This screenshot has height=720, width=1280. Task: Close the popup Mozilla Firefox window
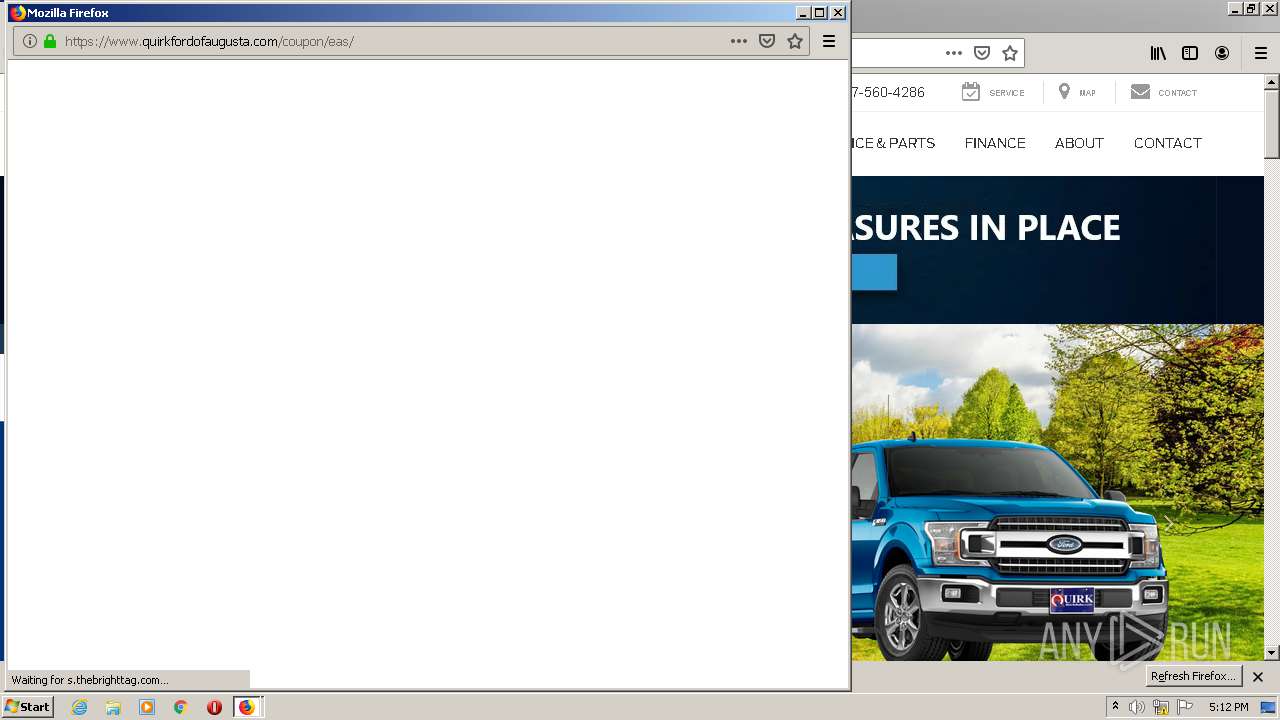(x=838, y=13)
